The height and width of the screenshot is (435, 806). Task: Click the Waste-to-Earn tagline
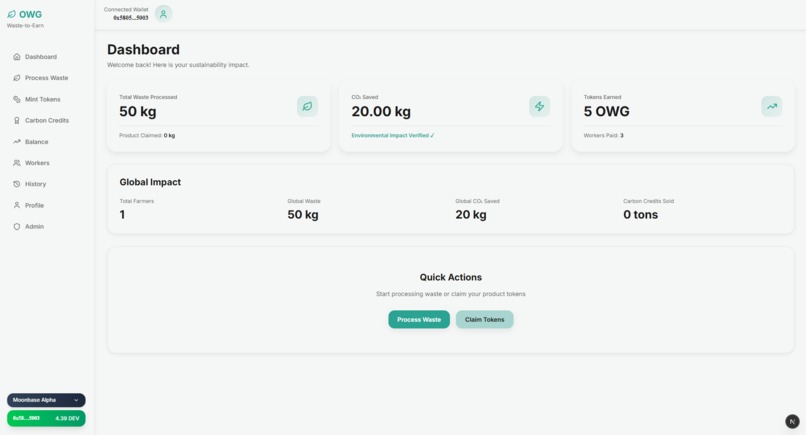click(x=25, y=26)
